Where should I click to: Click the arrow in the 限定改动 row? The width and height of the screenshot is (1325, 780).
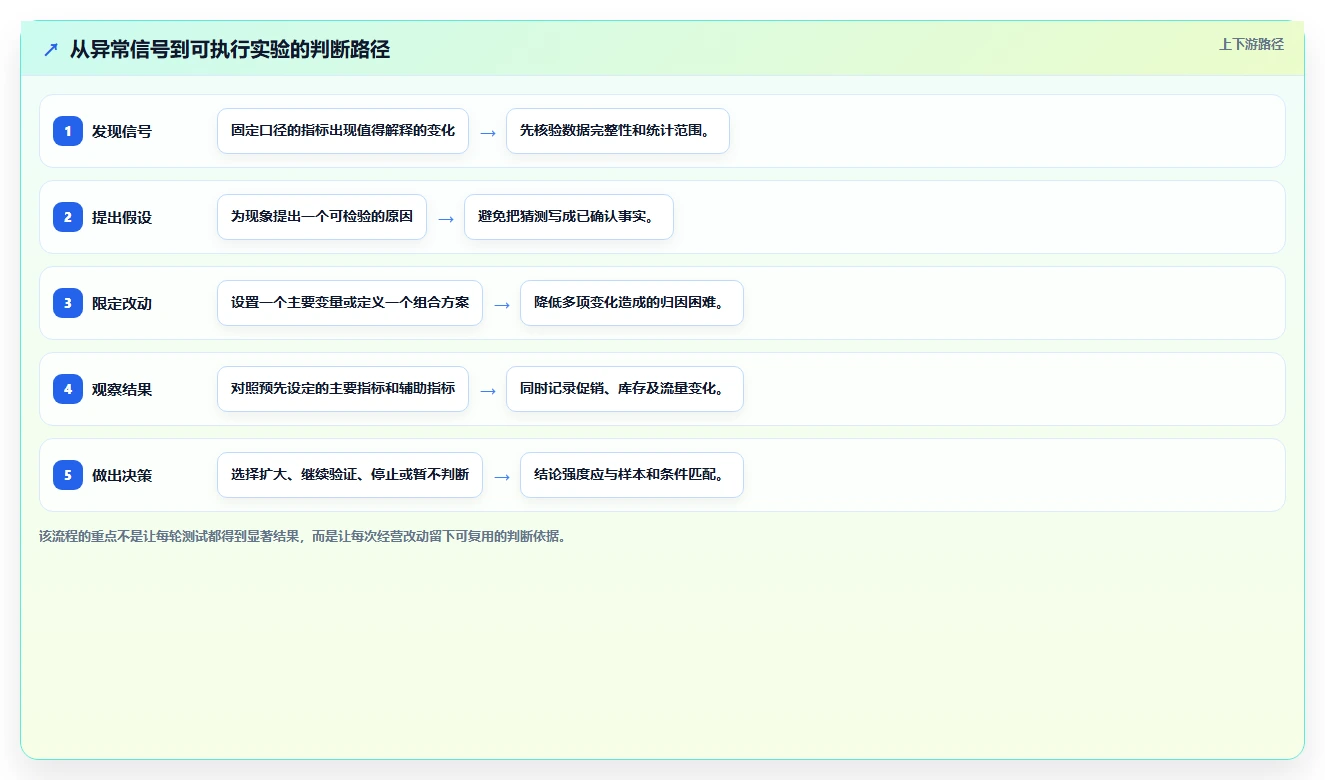point(502,304)
